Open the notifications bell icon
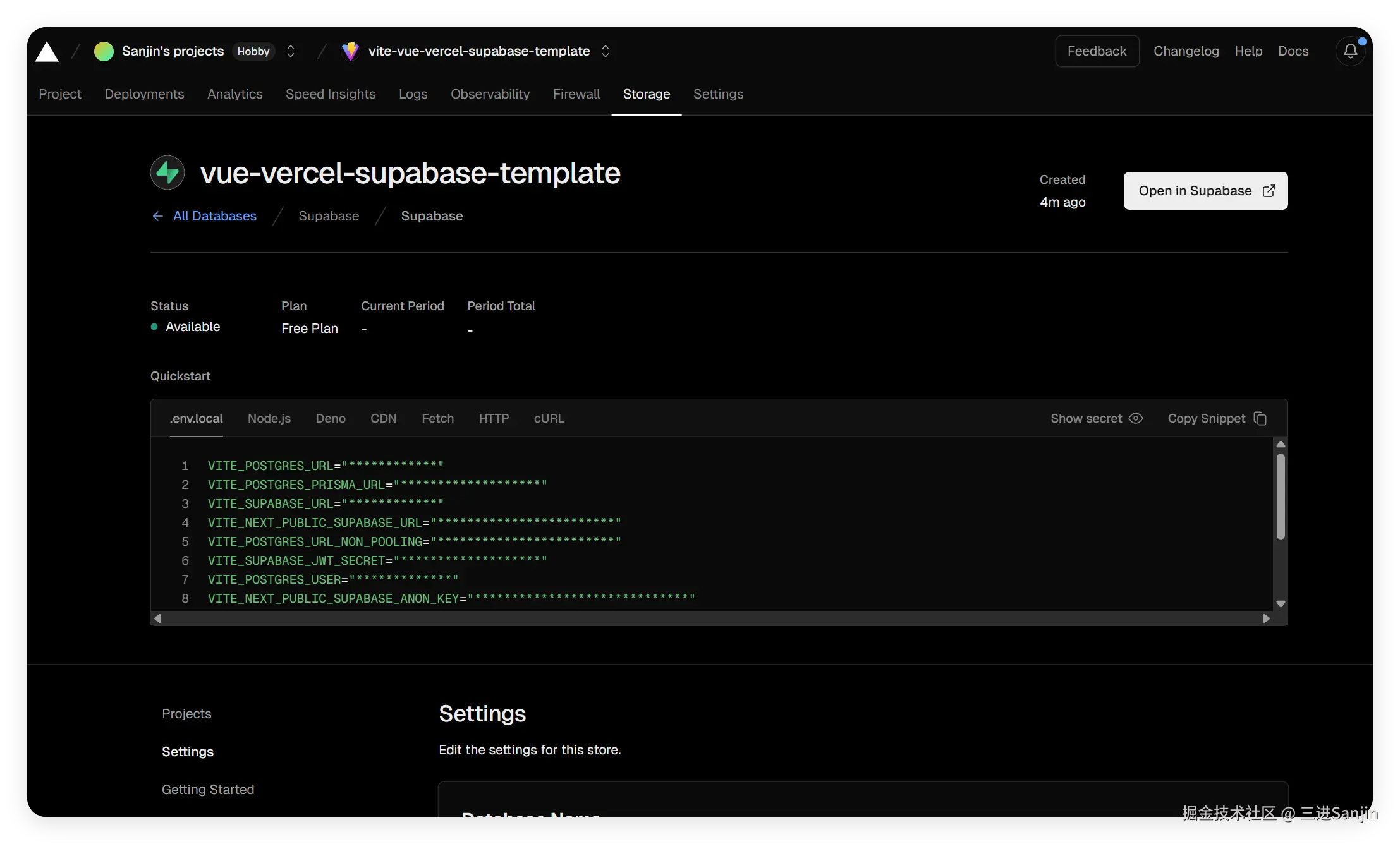 tap(1350, 51)
